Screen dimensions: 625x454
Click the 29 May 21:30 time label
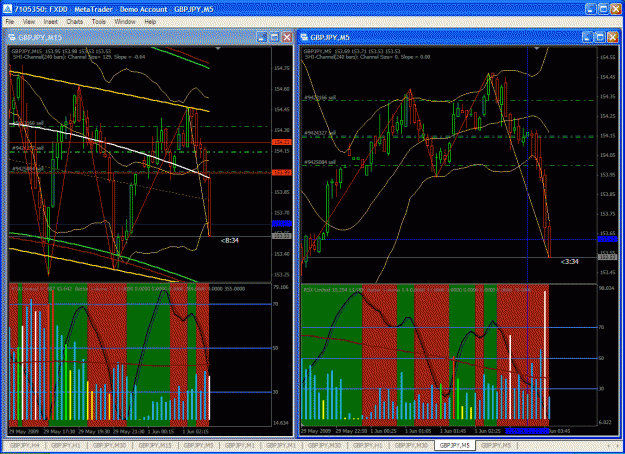[x=129, y=432]
